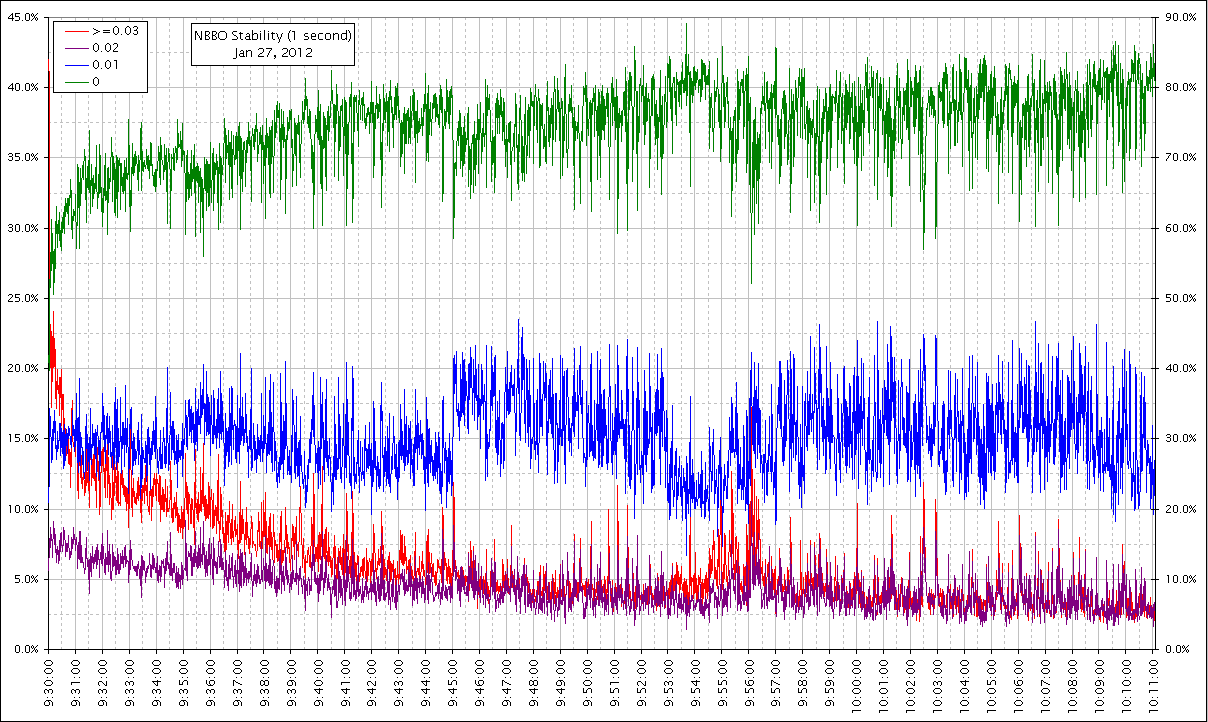Image resolution: width=1208 pixels, height=722 pixels.
Task: Click the green line swatch in the legend
Action: tap(72, 82)
